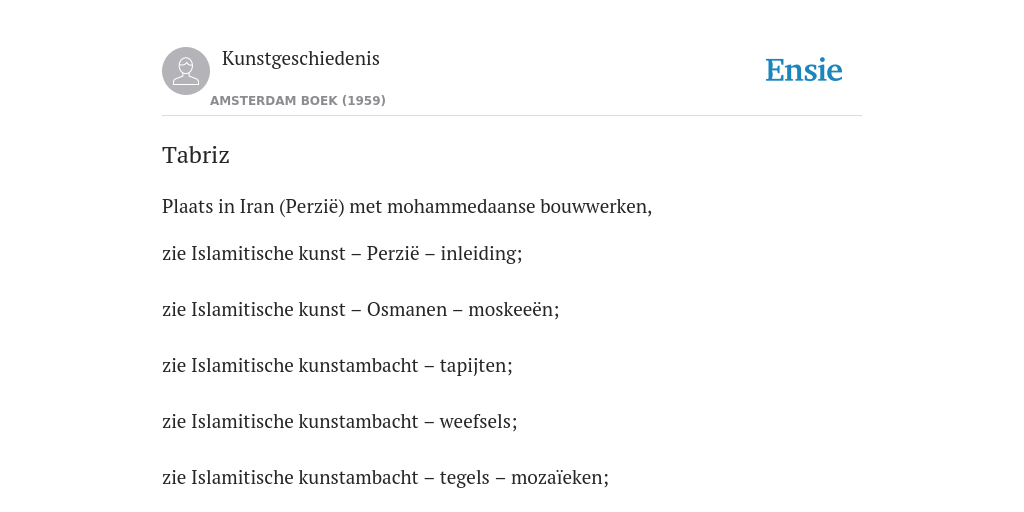Click the sentence beginning 'Plaats in Iran'

(x=407, y=207)
